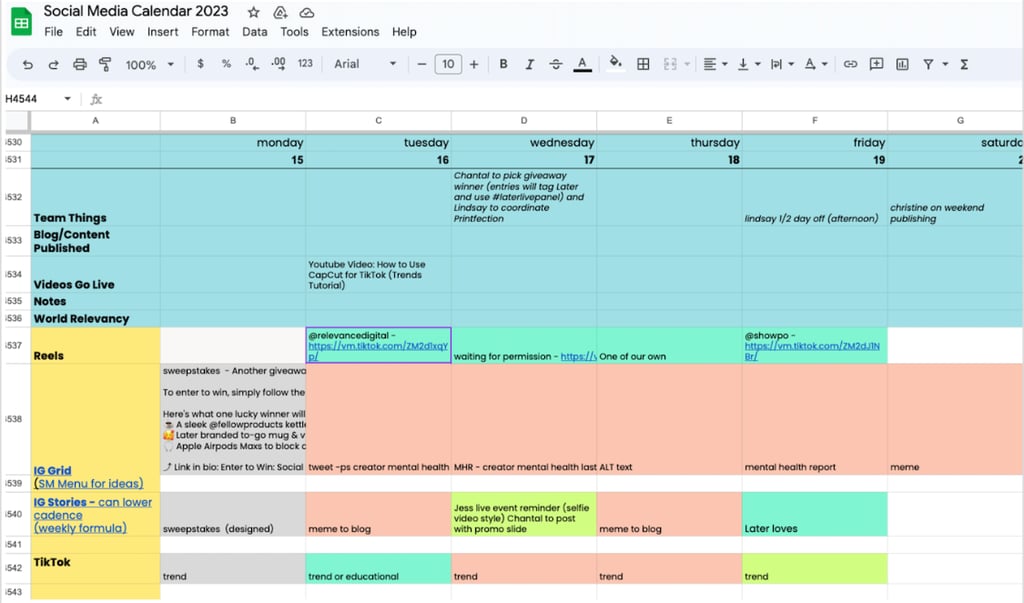Format as percent

226,64
